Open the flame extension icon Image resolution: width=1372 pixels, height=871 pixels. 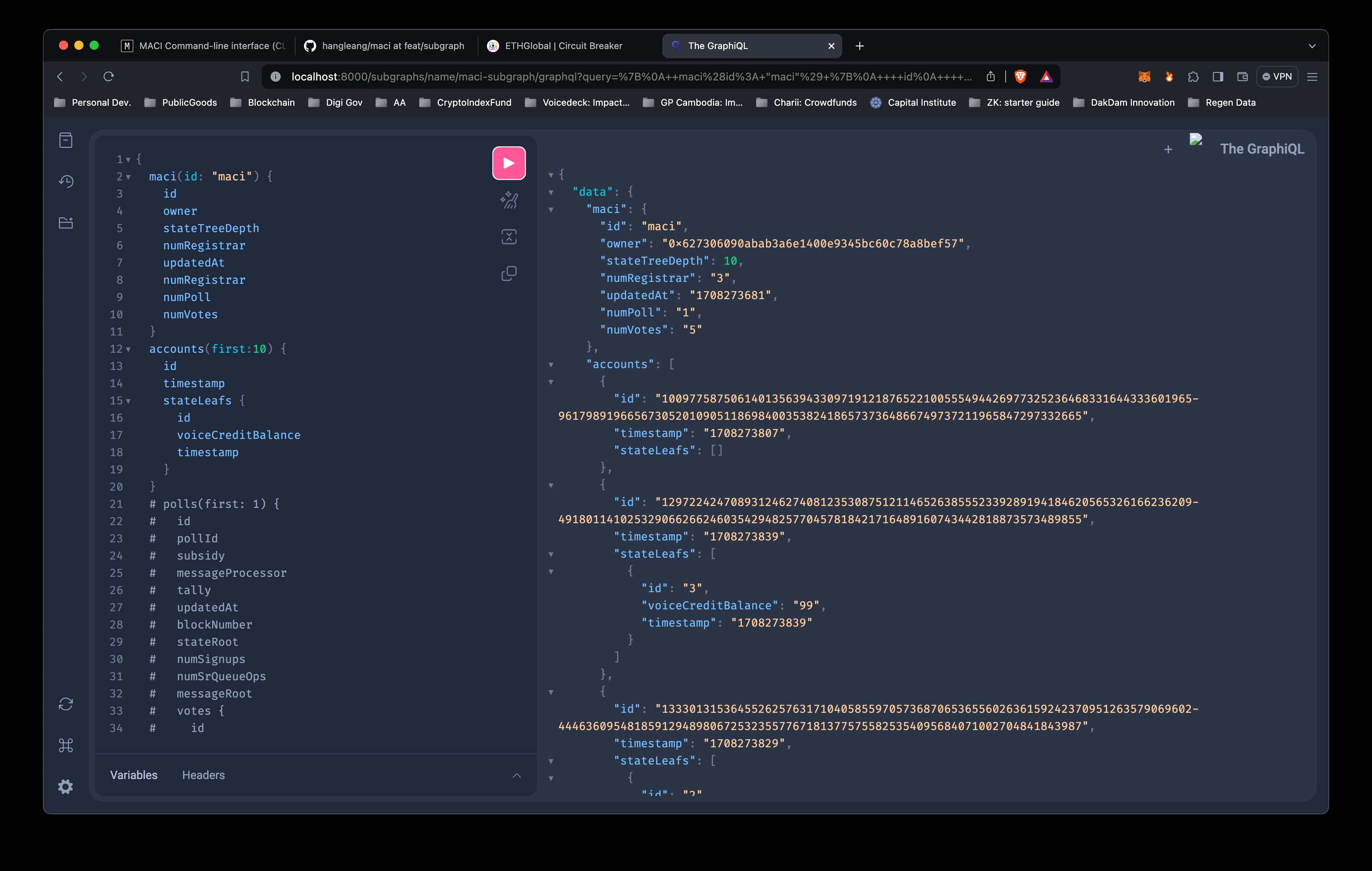click(1169, 76)
